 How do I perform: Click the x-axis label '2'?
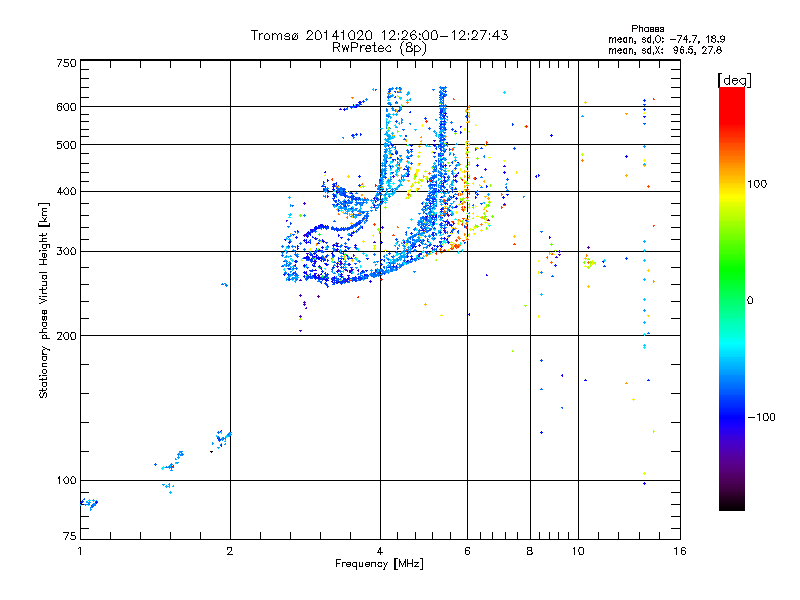(230, 551)
